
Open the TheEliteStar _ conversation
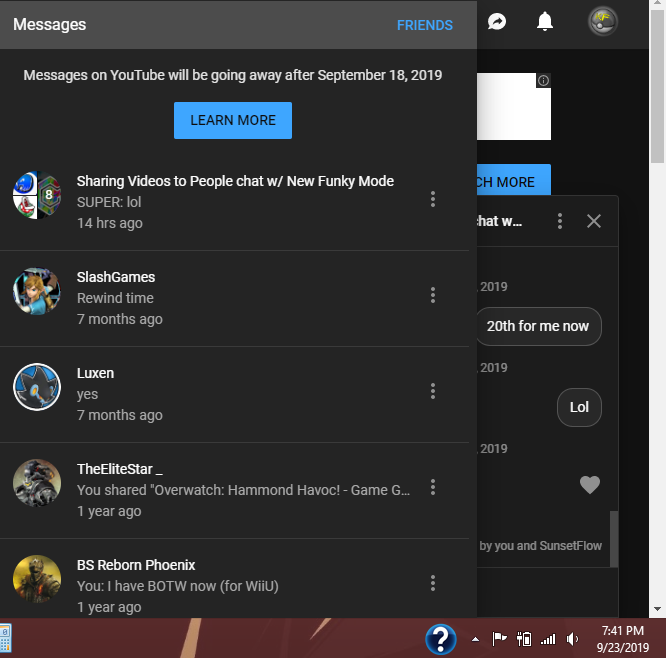(x=234, y=491)
